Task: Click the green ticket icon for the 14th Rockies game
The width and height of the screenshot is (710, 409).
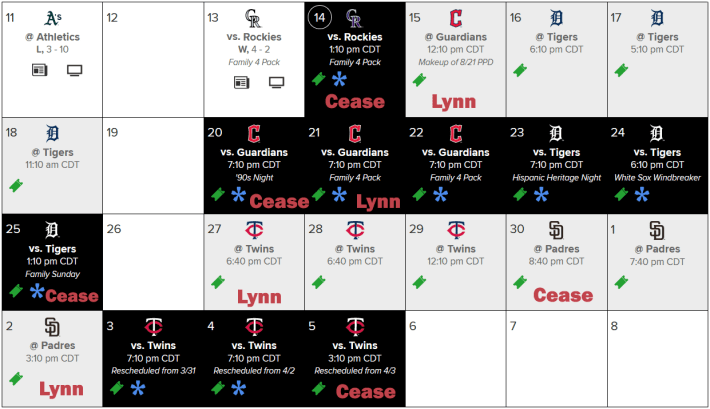Action: tap(319, 79)
